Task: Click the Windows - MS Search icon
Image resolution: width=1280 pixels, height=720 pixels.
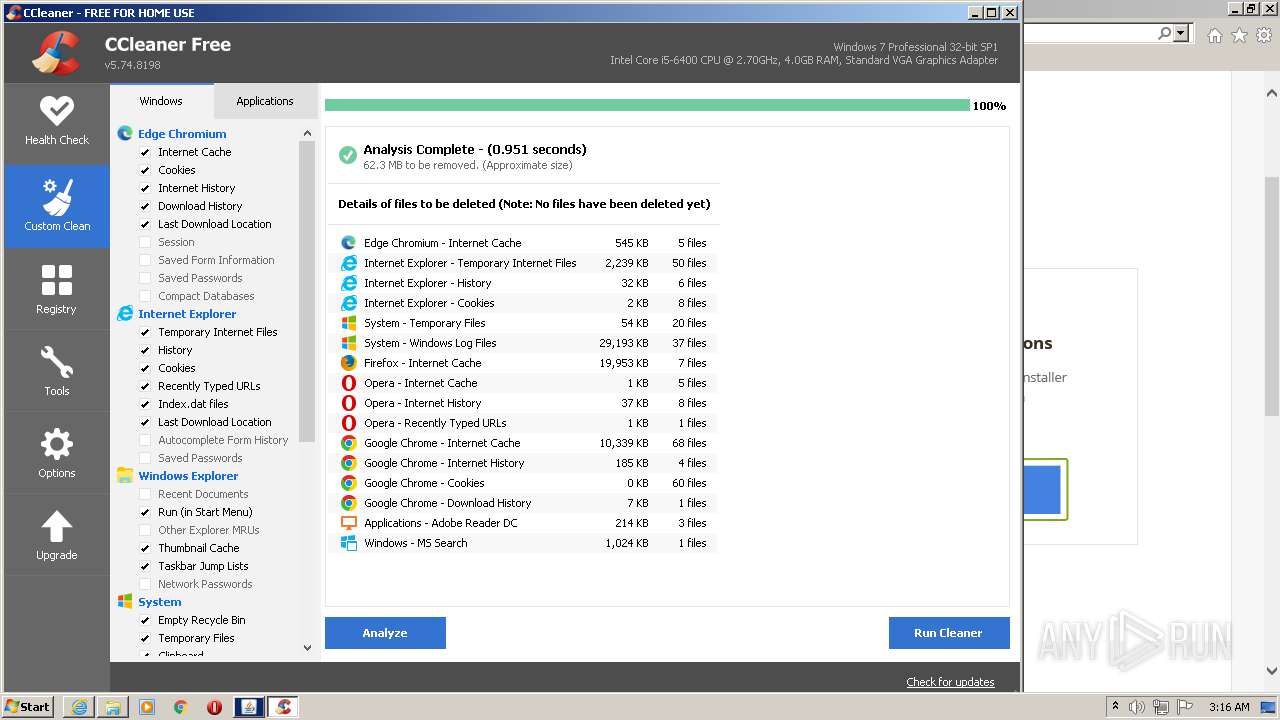Action: 349,543
